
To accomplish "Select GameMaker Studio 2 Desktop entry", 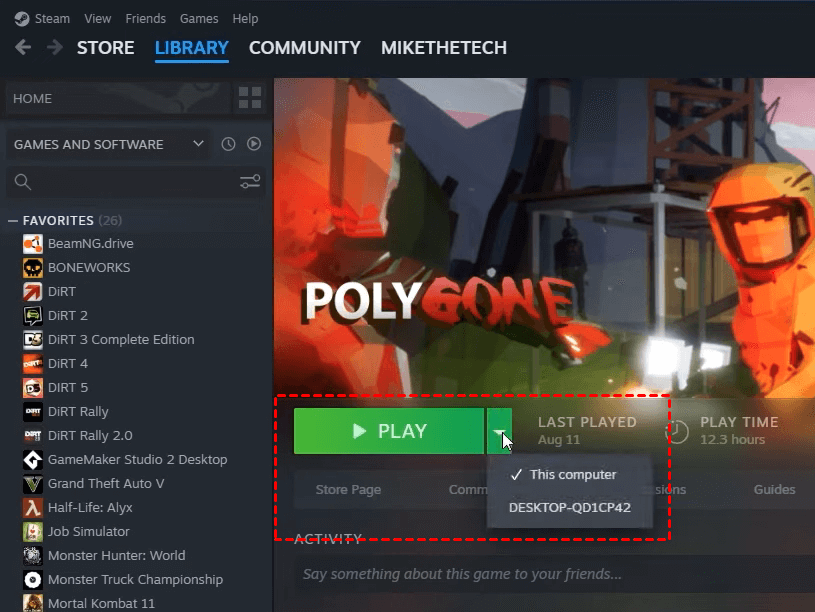I will point(137,460).
